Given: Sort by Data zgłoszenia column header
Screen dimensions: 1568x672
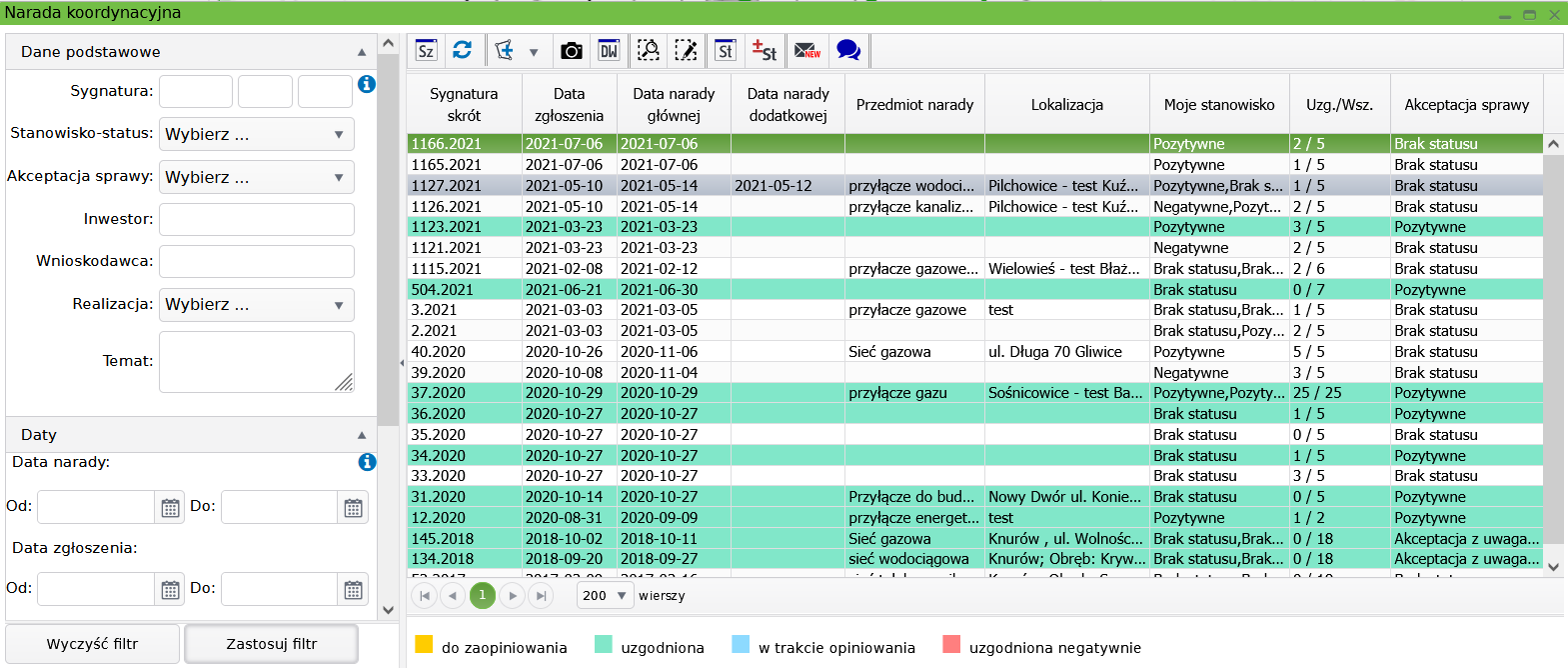Looking at the screenshot, I should [569, 104].
